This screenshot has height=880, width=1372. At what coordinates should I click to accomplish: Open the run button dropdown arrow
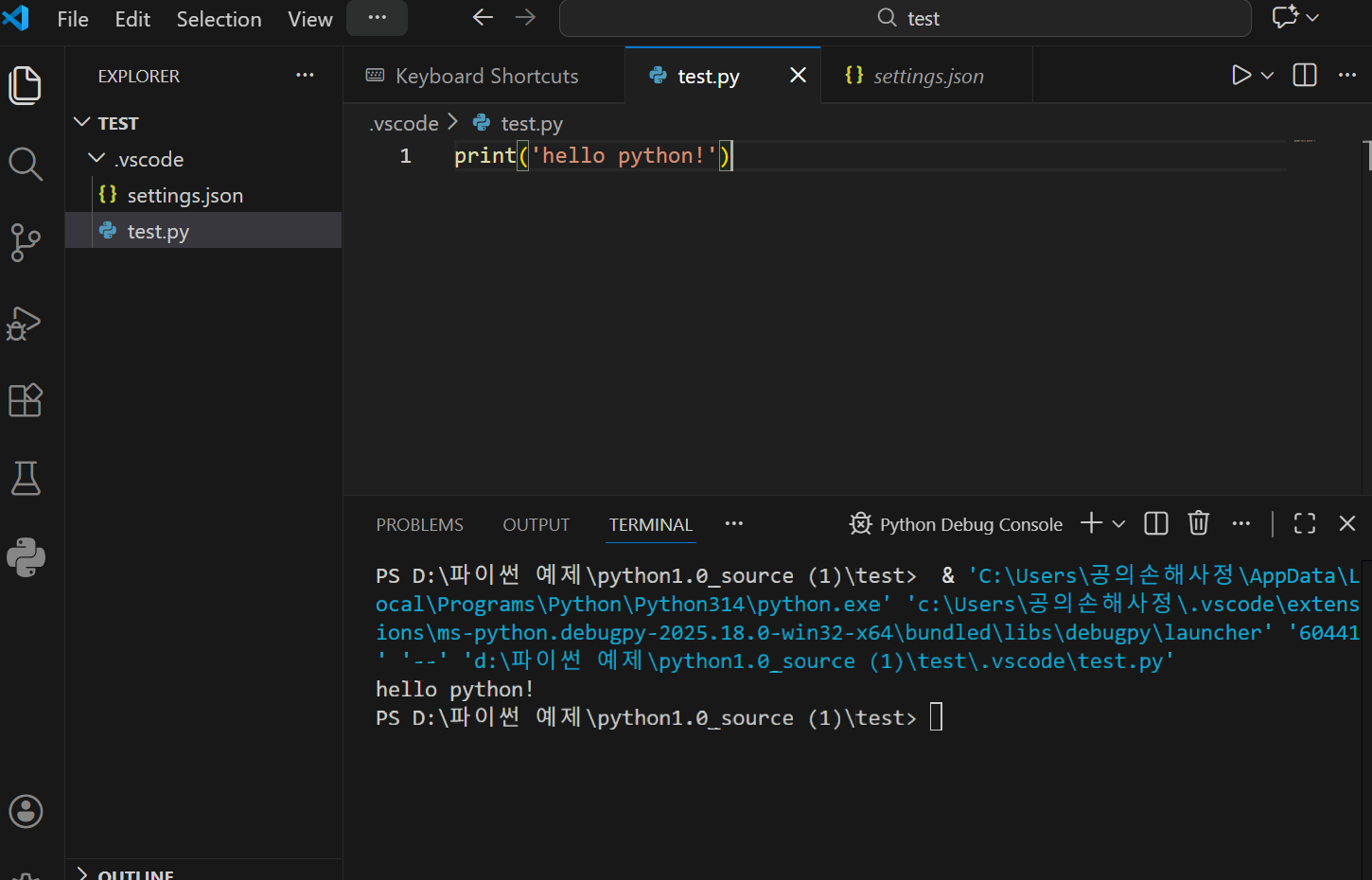[1268, 76]
